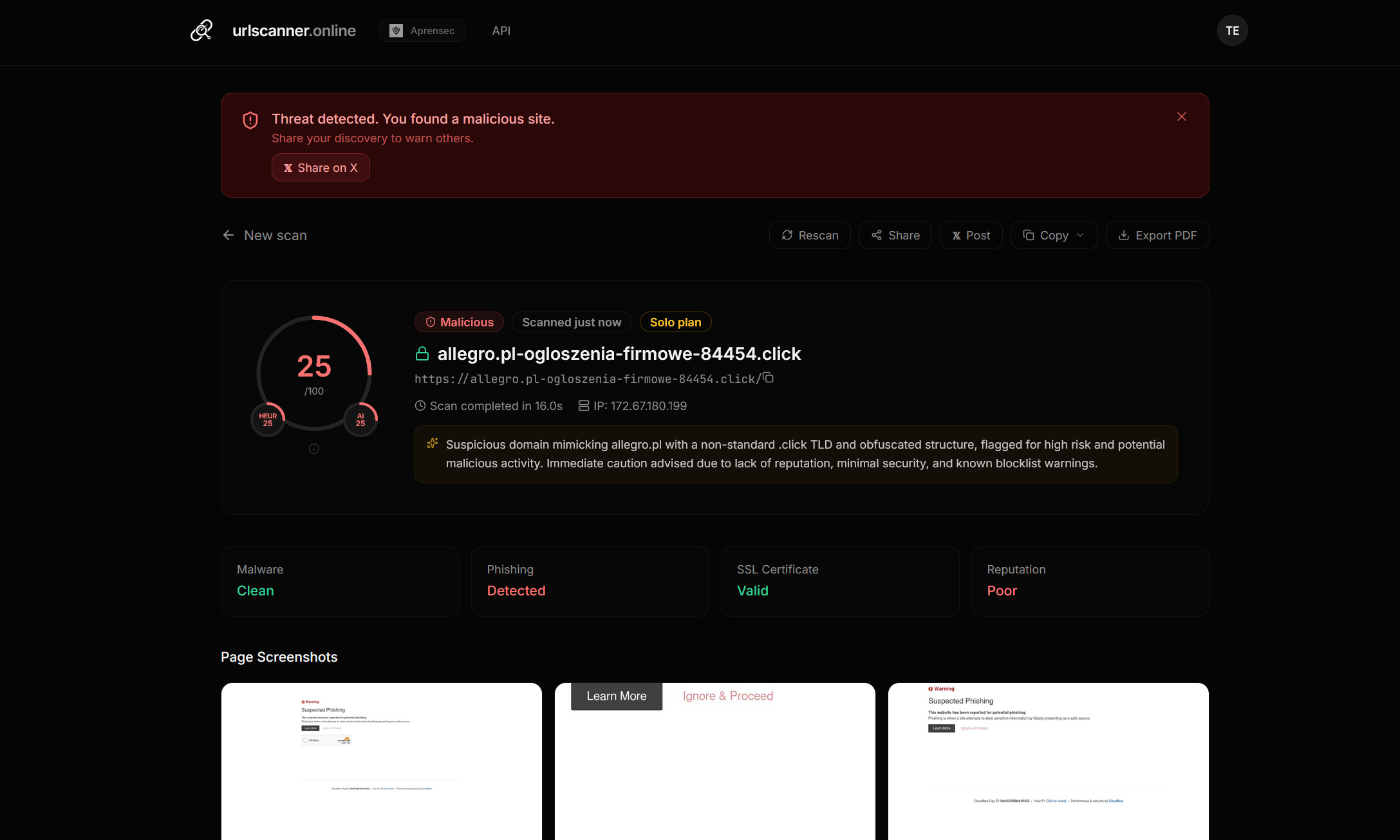1400x840 pixels.
Task: Go back using the New scan arrow
Action: pos(229,235)
